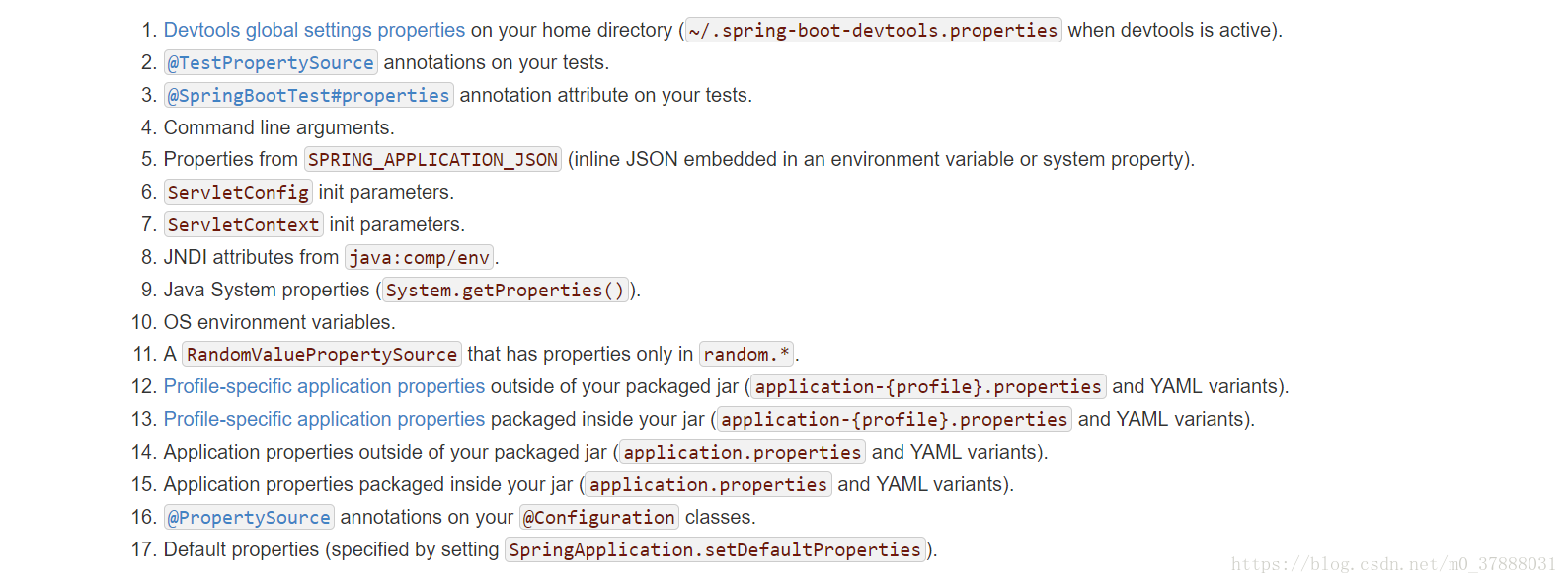The image size is (1568, 584).
Task: Follow the Profile-specific application properties link in item 12
Action: [x=324, y=386]
